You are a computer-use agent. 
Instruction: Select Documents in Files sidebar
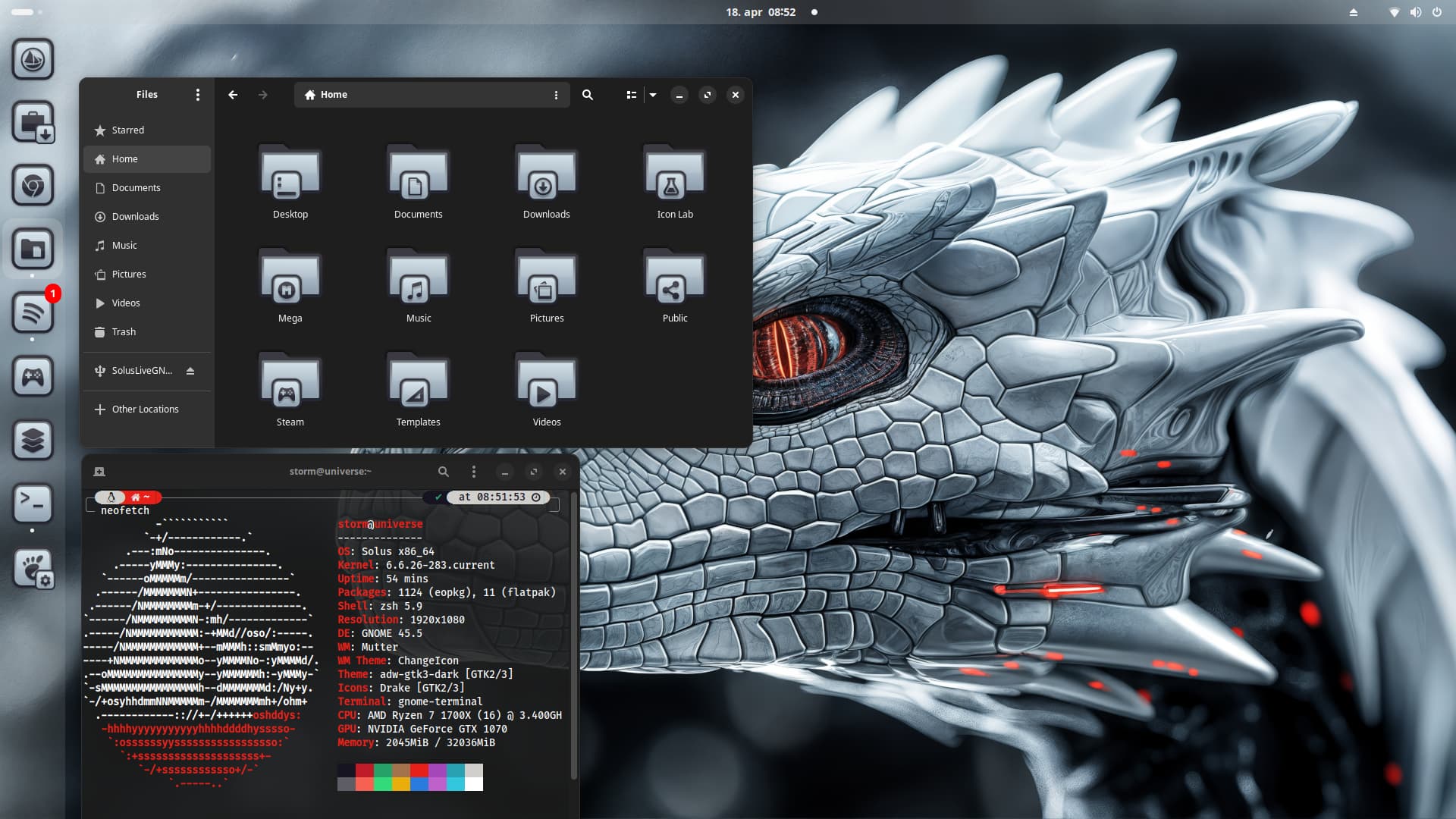pyautogui.click(x=147, y=188)
